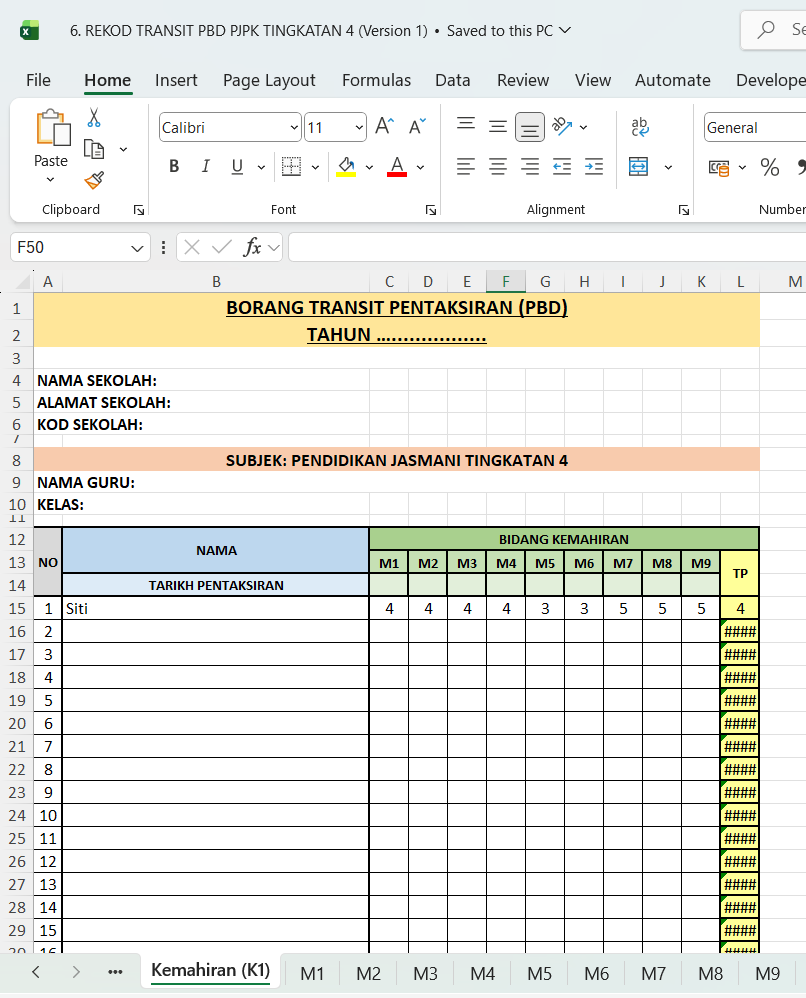Click the Wrap Text icon

(x=640, y=127)
